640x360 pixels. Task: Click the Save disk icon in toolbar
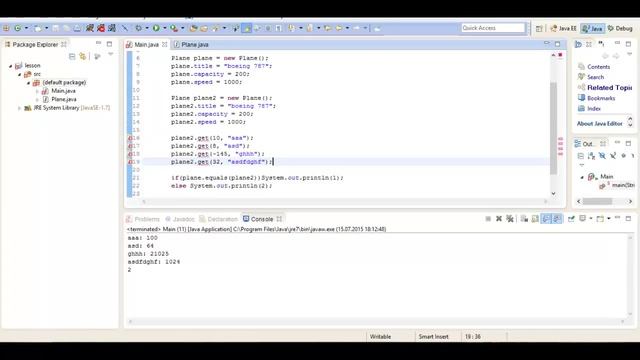coord(56,28)
